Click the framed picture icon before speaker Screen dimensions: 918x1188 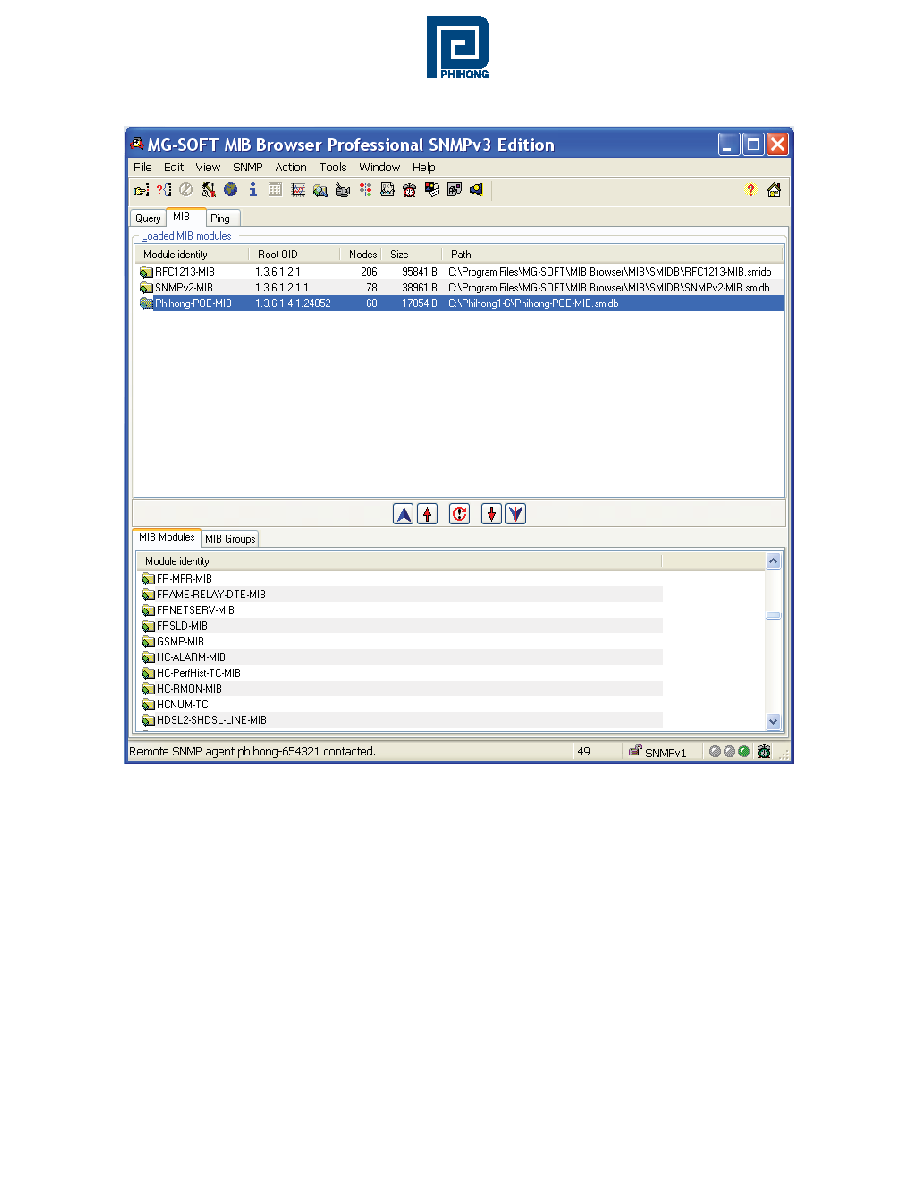point(454,189)
